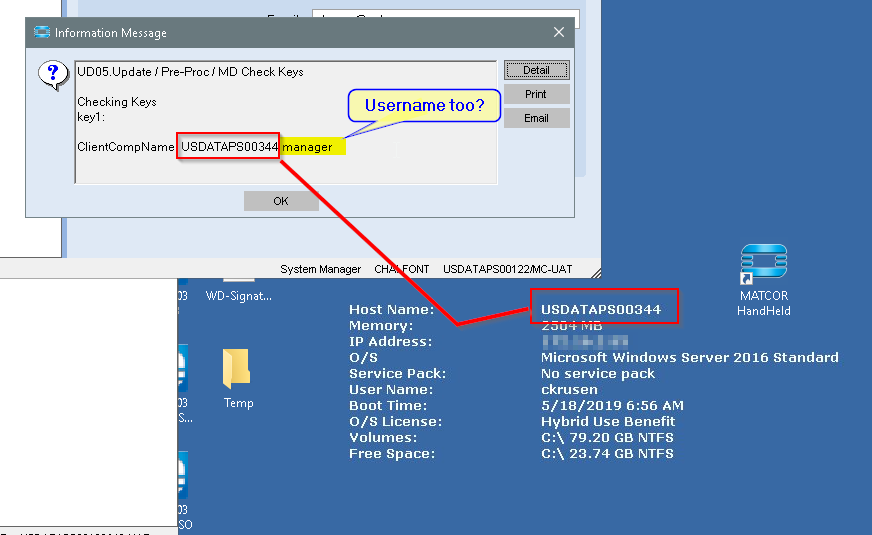Click the '5/18/2019 6:56 AM' boot time value

(x=612, y=405)
